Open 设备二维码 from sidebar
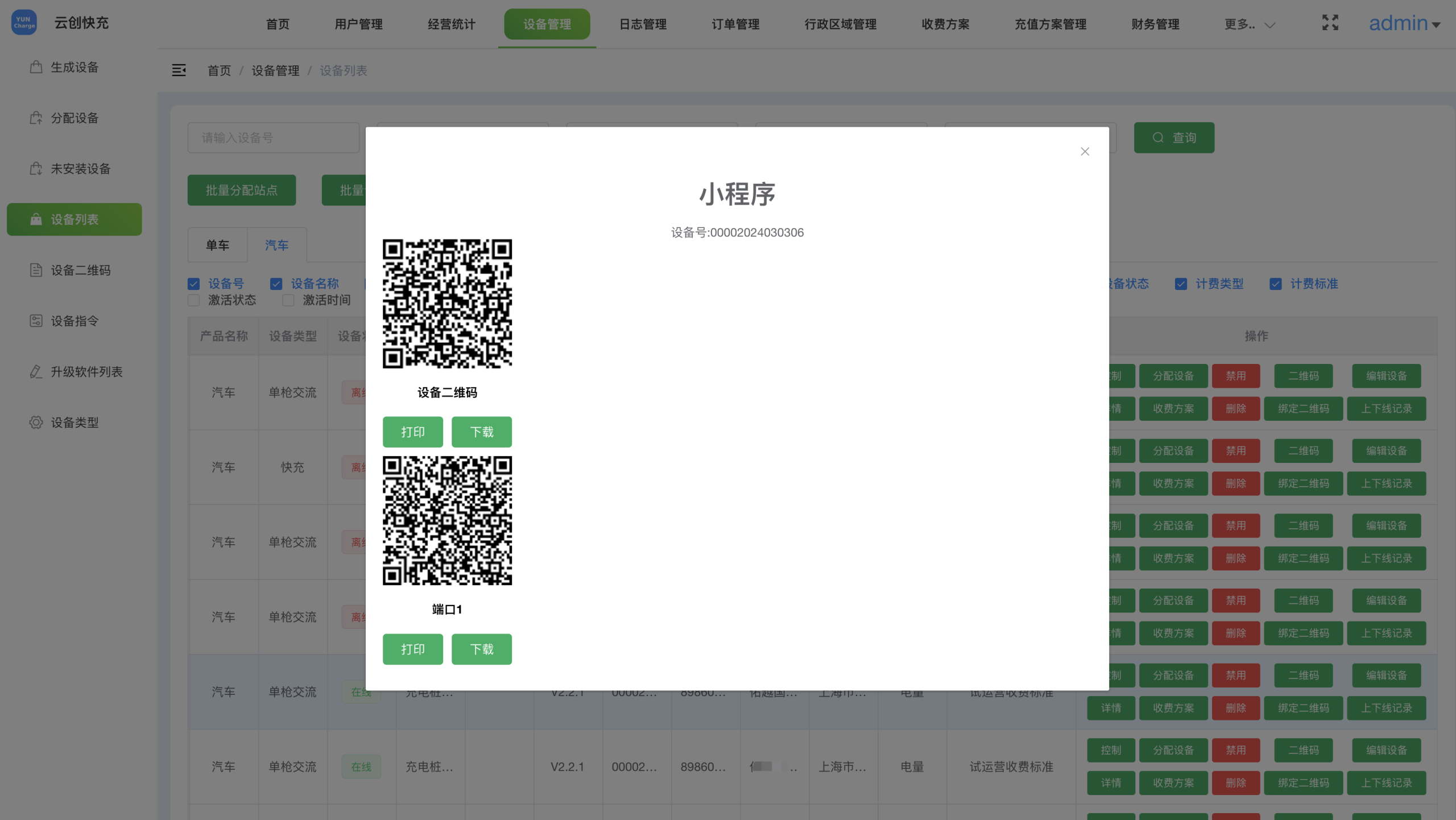 point(80,270)
